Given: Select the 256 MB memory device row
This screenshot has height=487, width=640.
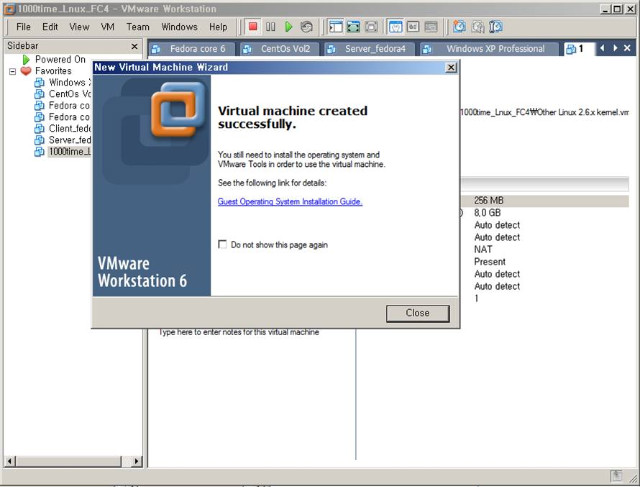Looking at the screenshot, I should coord(544,200).
